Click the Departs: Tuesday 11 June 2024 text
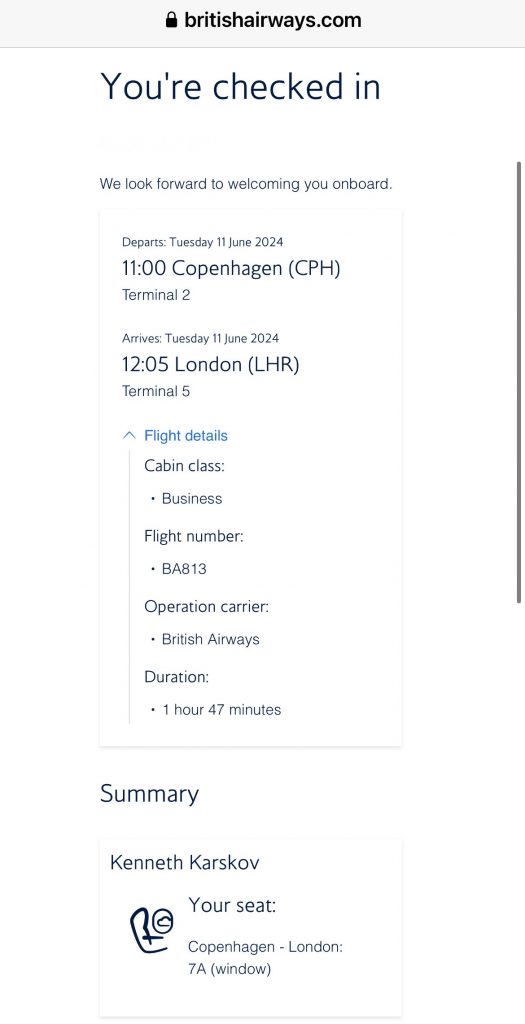The height and width of the screenshot is (1024, 525). pyautogui.click(x=202, y=242)
